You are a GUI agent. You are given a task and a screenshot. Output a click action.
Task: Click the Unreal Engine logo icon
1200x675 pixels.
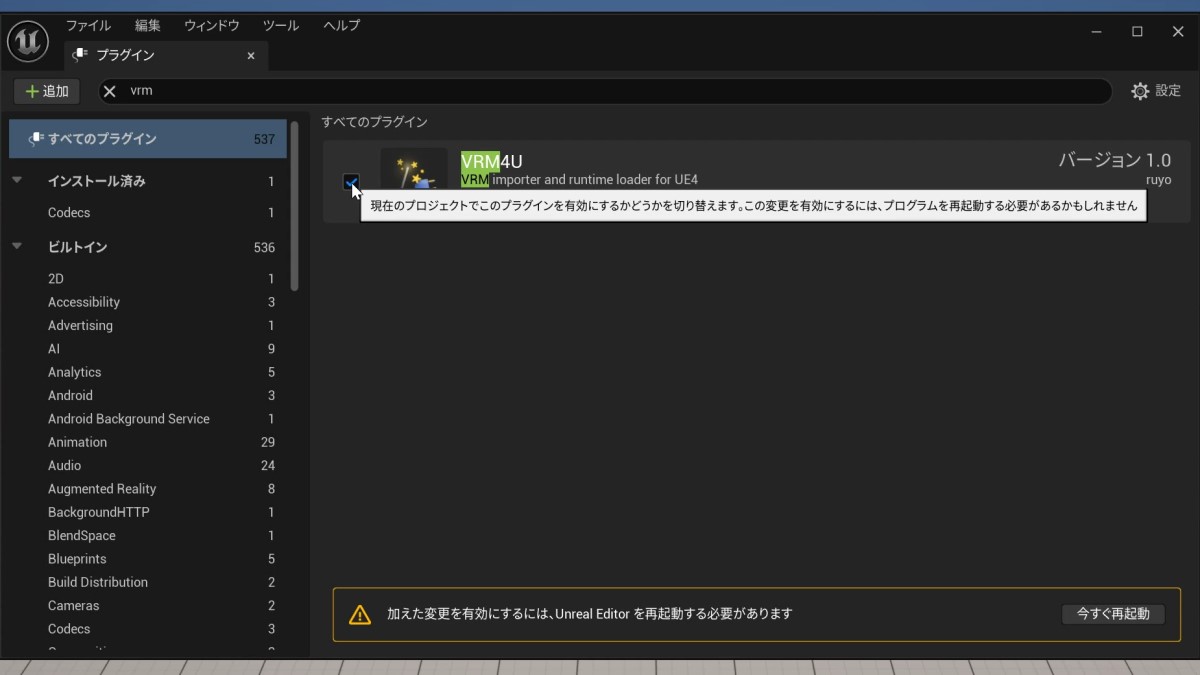(28, 42)
